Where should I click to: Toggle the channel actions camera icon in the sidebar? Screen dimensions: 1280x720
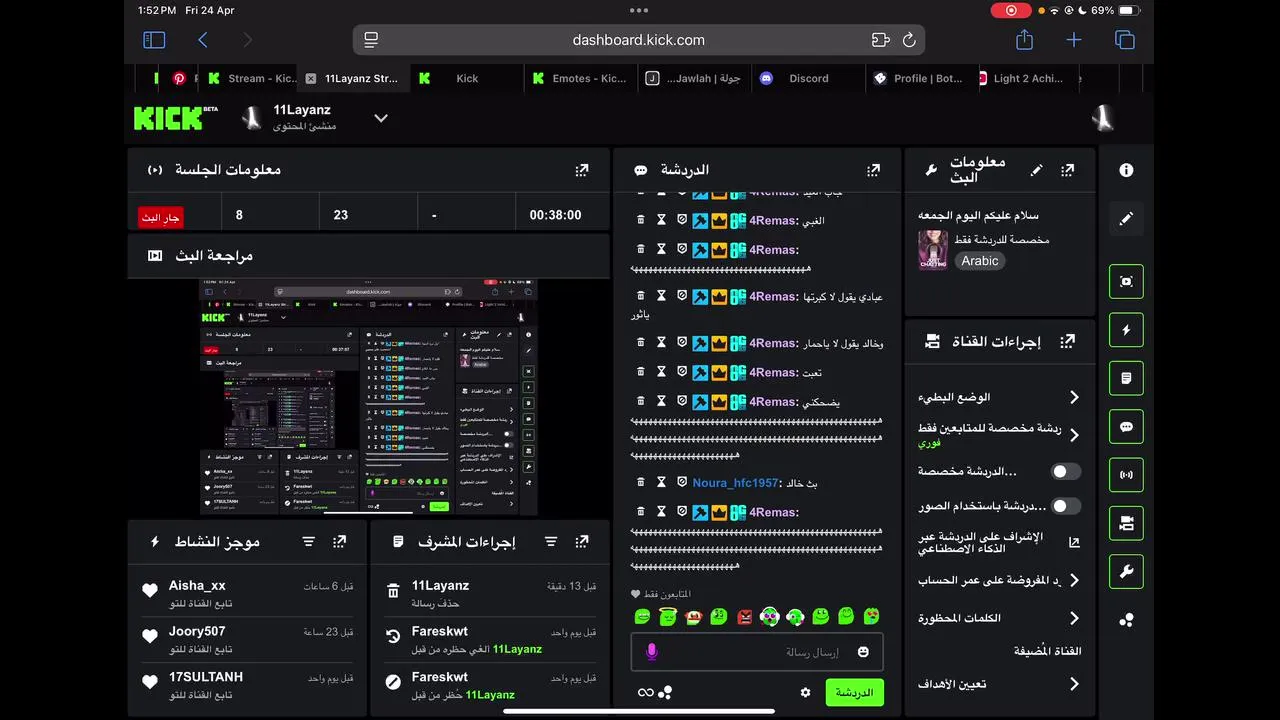(1126, 523)
